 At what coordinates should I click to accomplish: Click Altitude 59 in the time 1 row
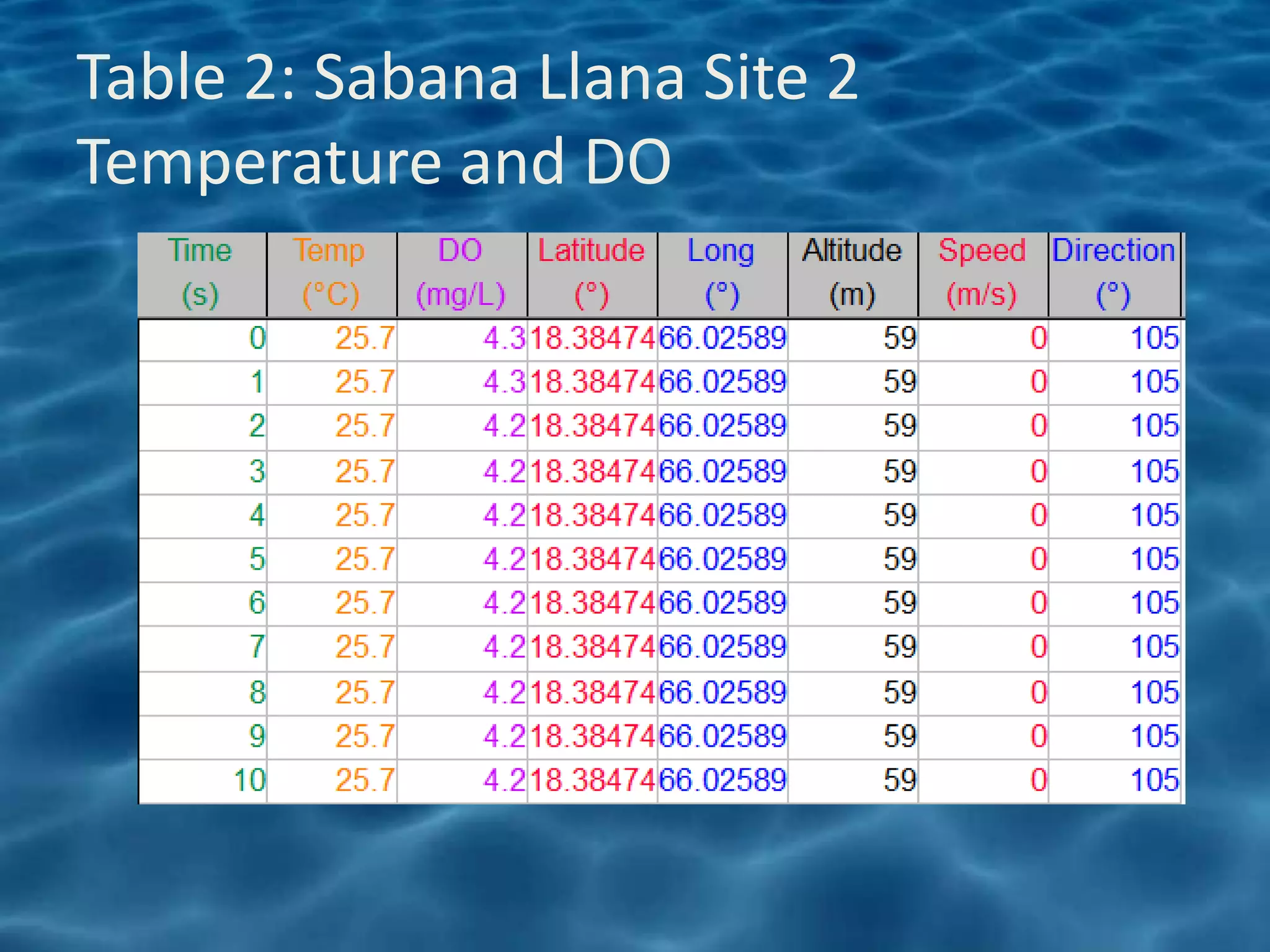coord(853,382)
